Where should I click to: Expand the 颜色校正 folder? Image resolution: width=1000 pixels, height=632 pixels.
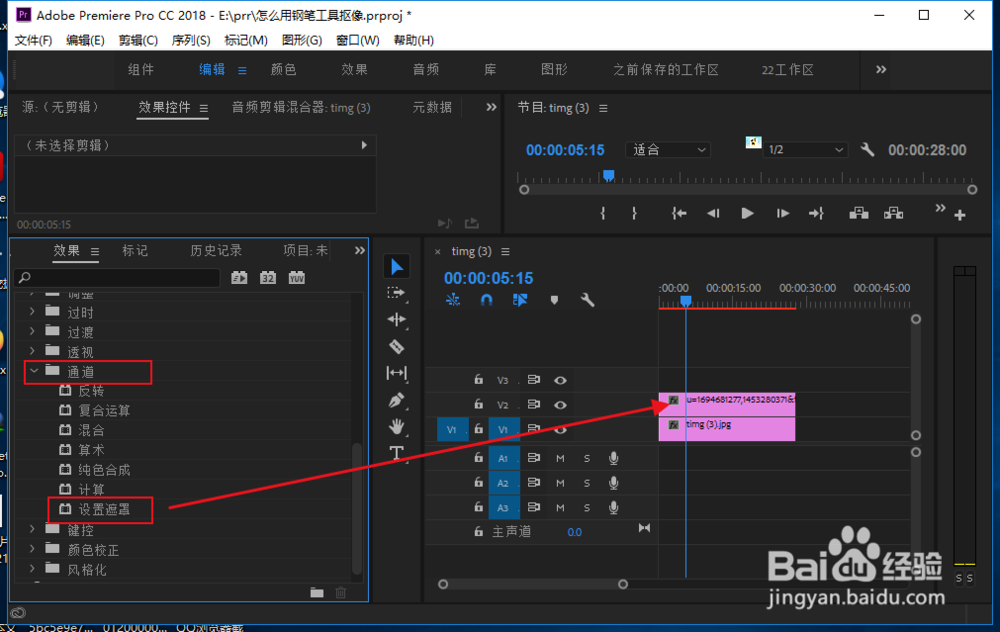point(33,548)
